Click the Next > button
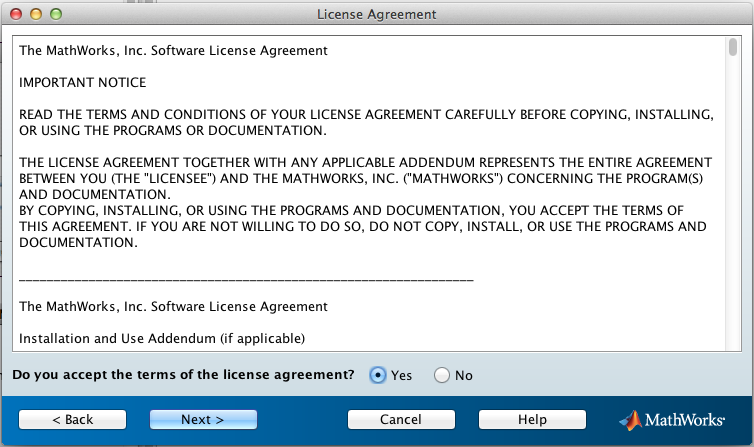754x447 pixels. [x=203, y=420]
